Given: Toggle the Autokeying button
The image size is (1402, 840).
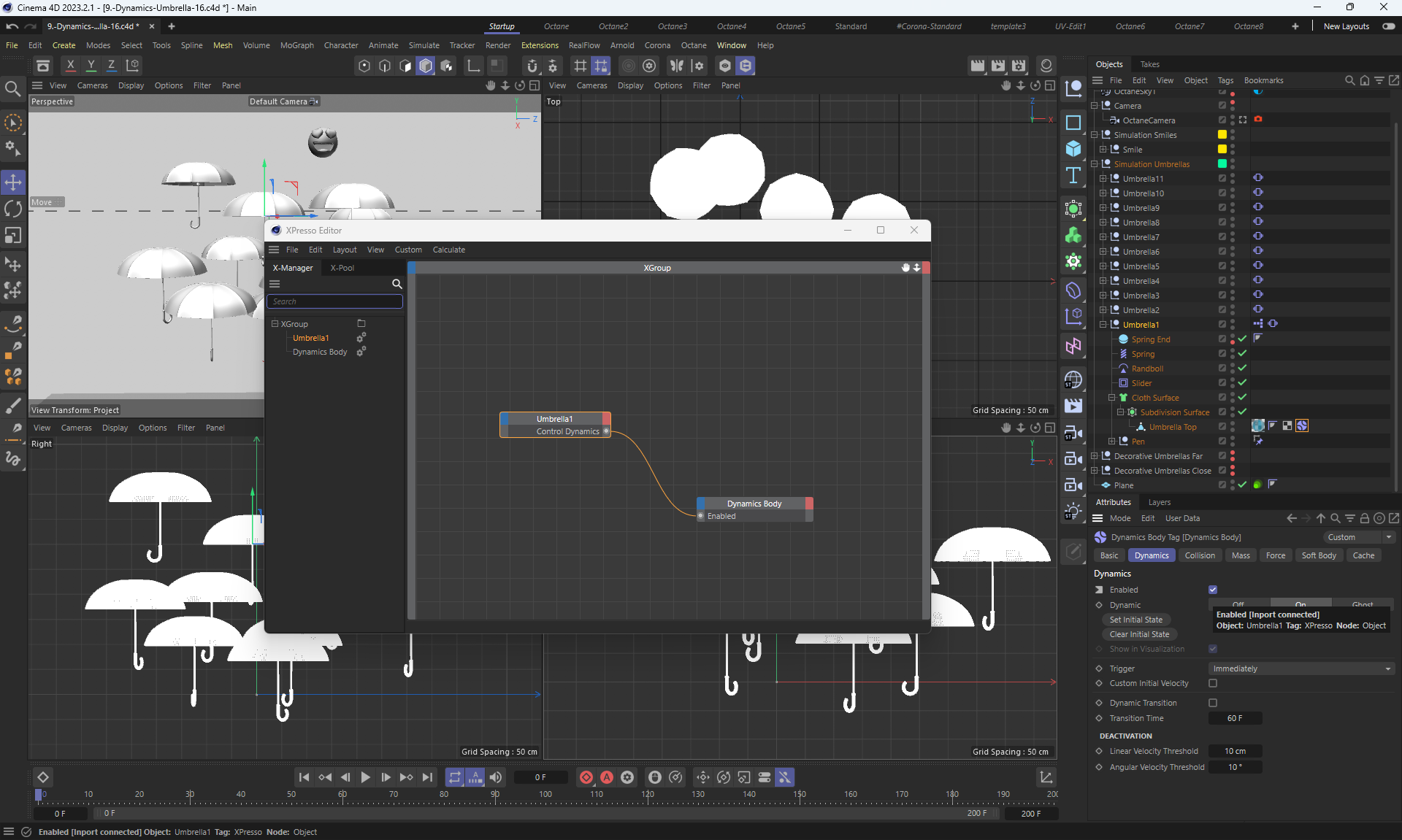Looking at the screenshot, I should click(x=606, y=777).
